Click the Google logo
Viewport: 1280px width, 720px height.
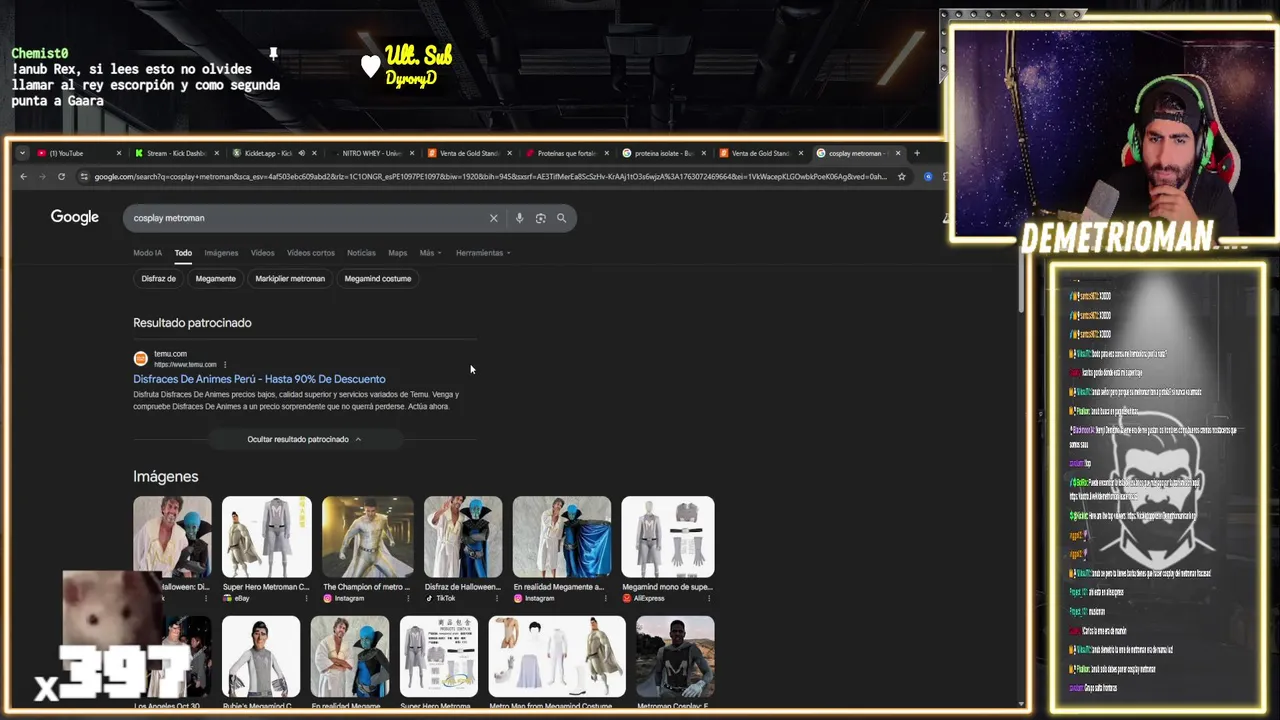(x=75, y=217)
